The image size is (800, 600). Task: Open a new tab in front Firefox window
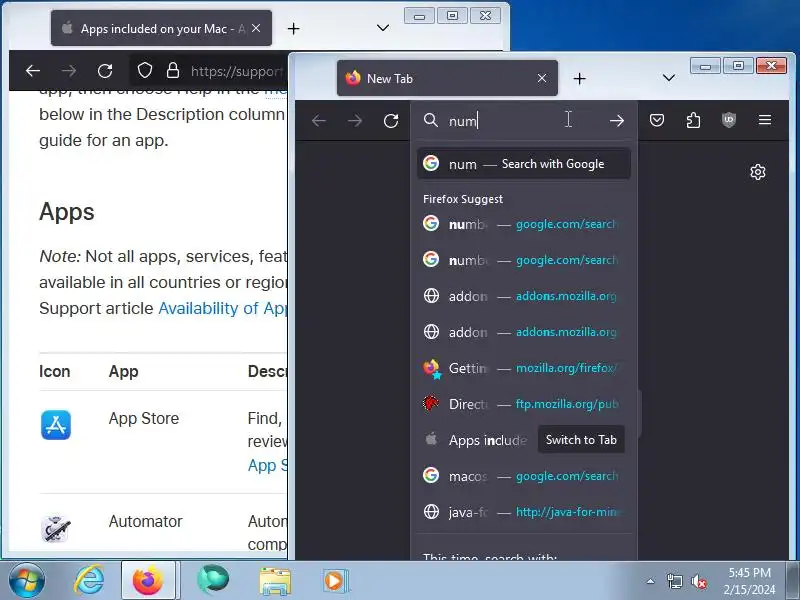point(579,79)
